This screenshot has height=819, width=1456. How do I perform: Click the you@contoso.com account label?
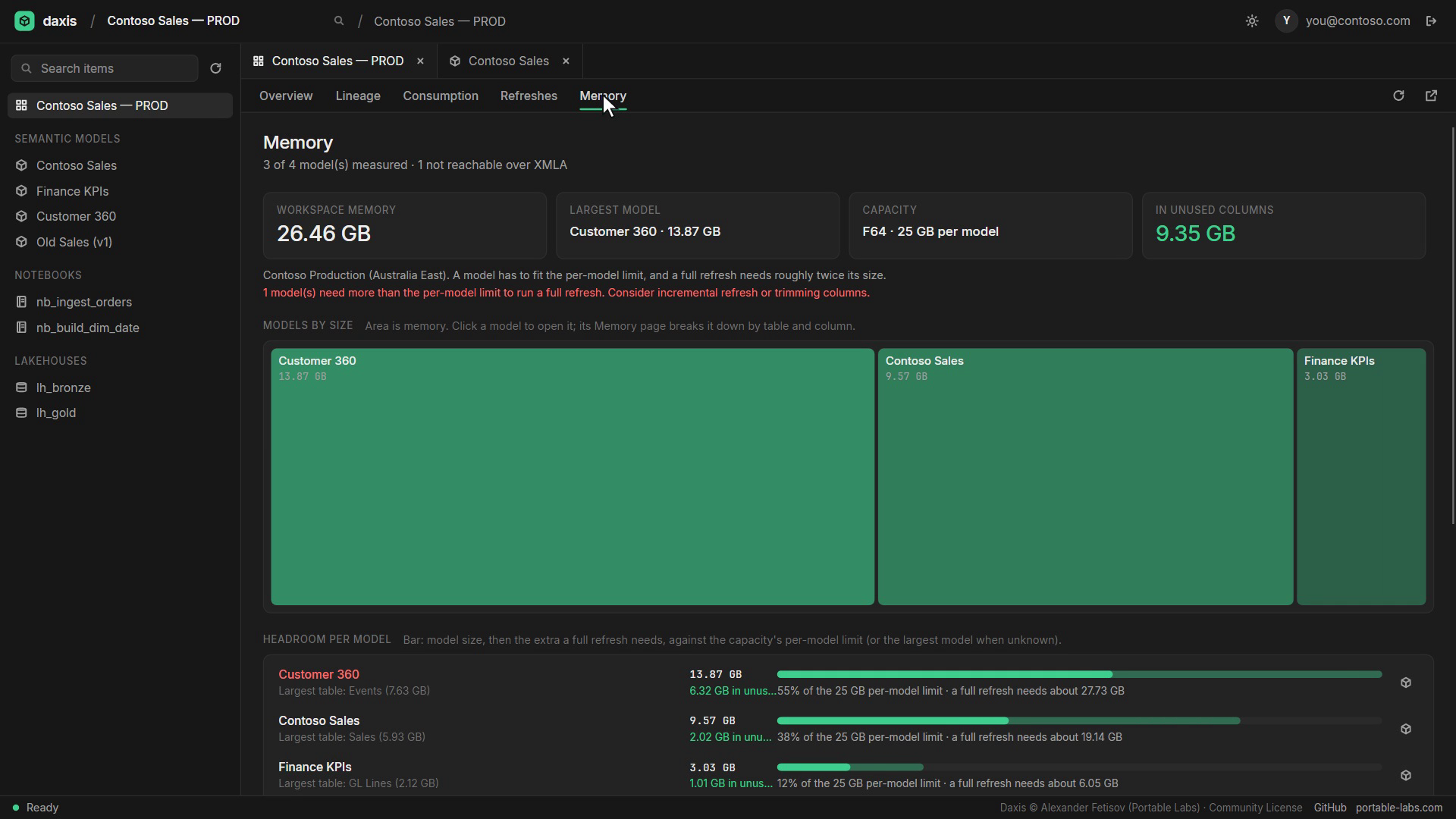coord(1357,21)
